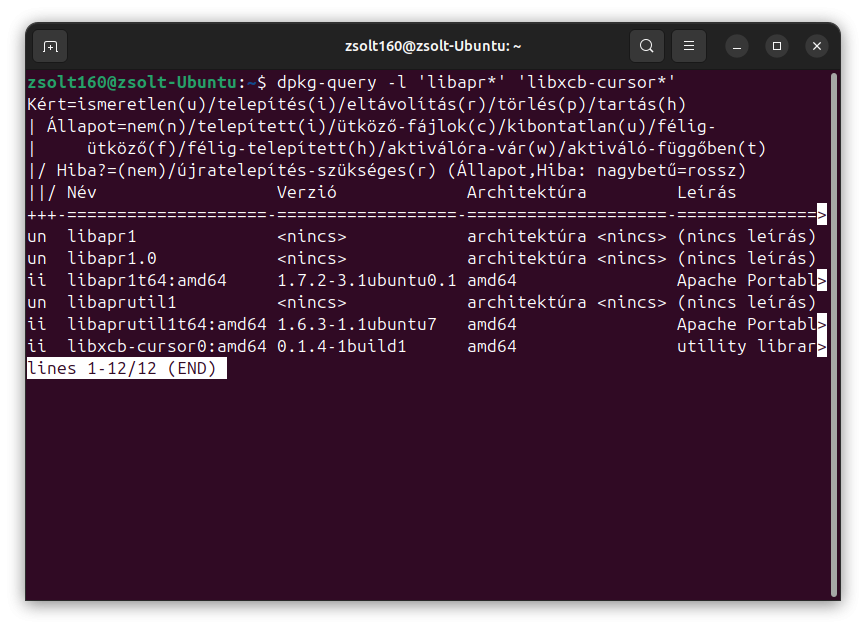
Task: Open the terminal search tool
Action: tap(647, 46)
